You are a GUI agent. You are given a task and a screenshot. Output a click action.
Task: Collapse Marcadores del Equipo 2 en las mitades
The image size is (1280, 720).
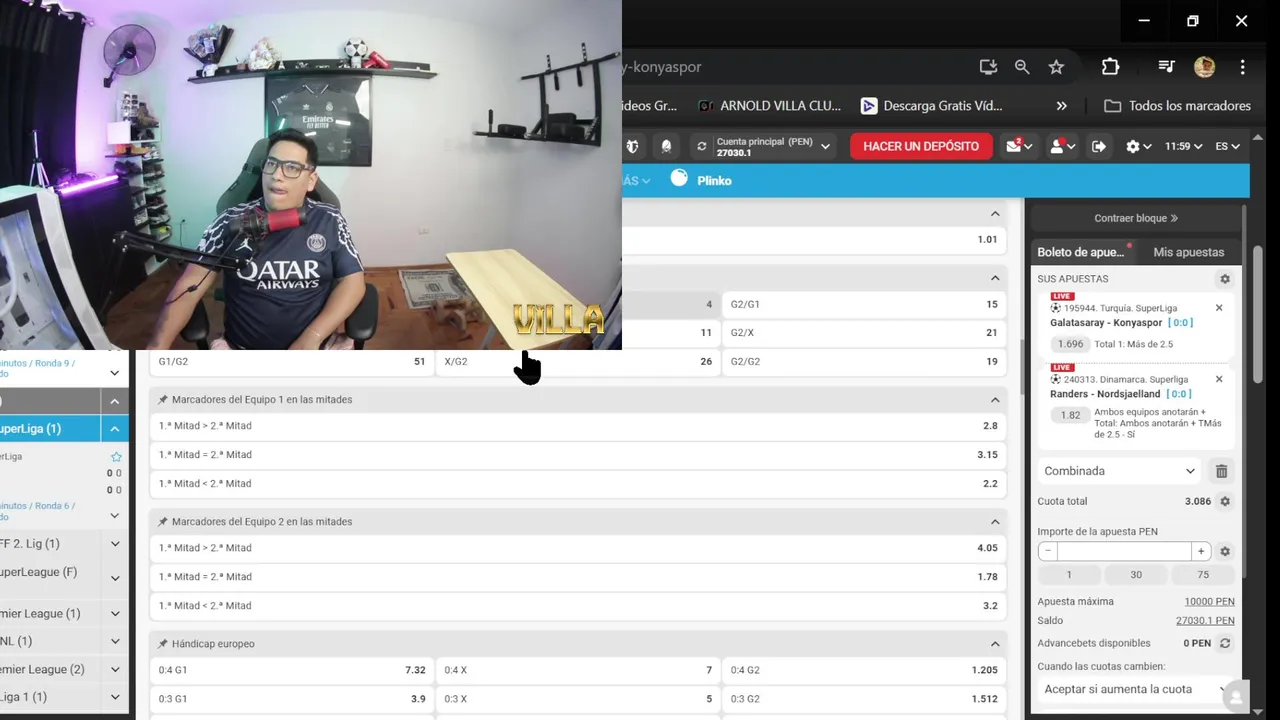pos(995,522)
